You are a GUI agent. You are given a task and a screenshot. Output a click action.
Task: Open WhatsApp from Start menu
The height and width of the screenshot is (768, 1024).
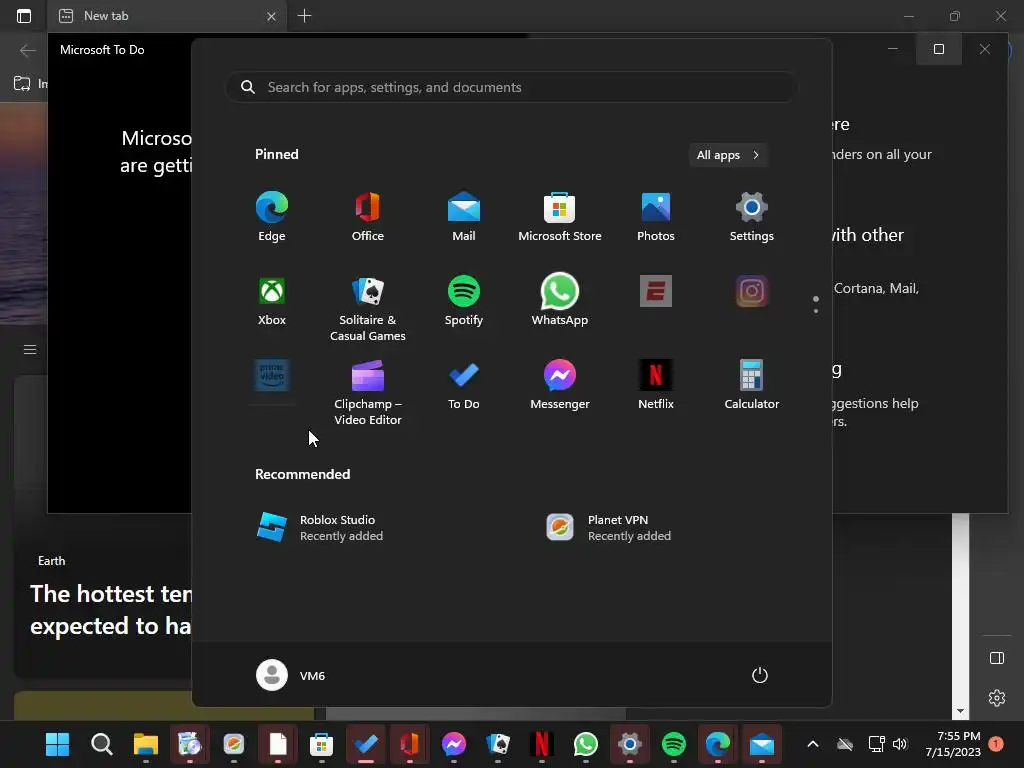click(560, 301)
